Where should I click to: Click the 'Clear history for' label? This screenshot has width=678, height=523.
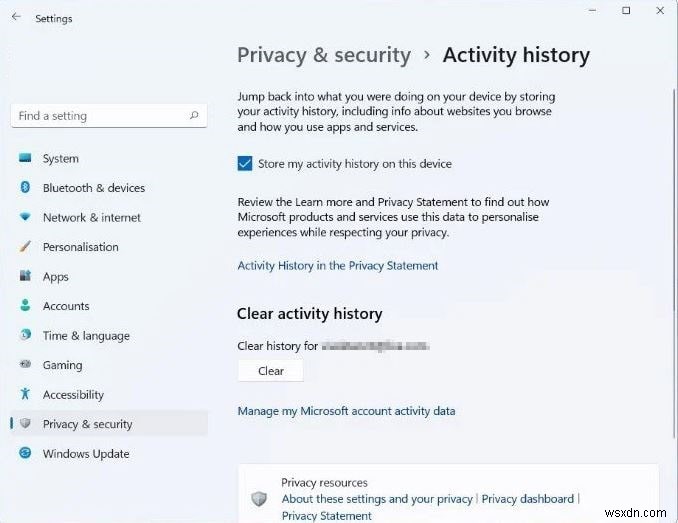(278, 346)
